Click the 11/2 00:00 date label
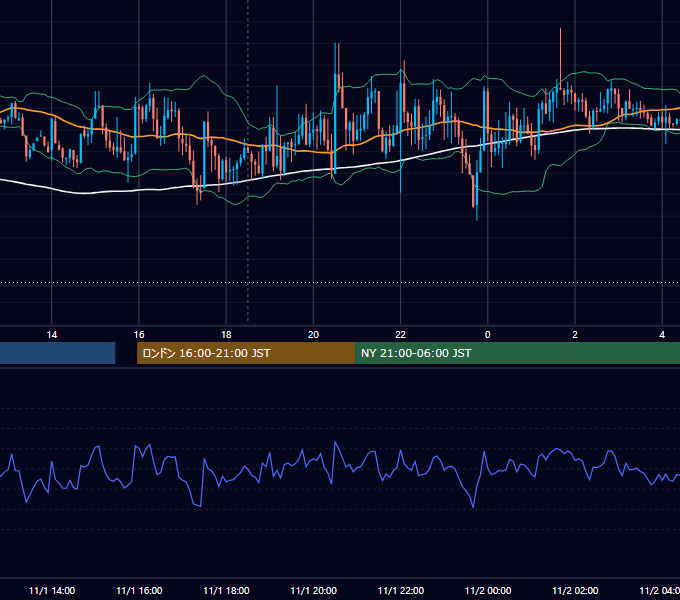The width and height of the screenshot is (680, 600). [488, 590]
